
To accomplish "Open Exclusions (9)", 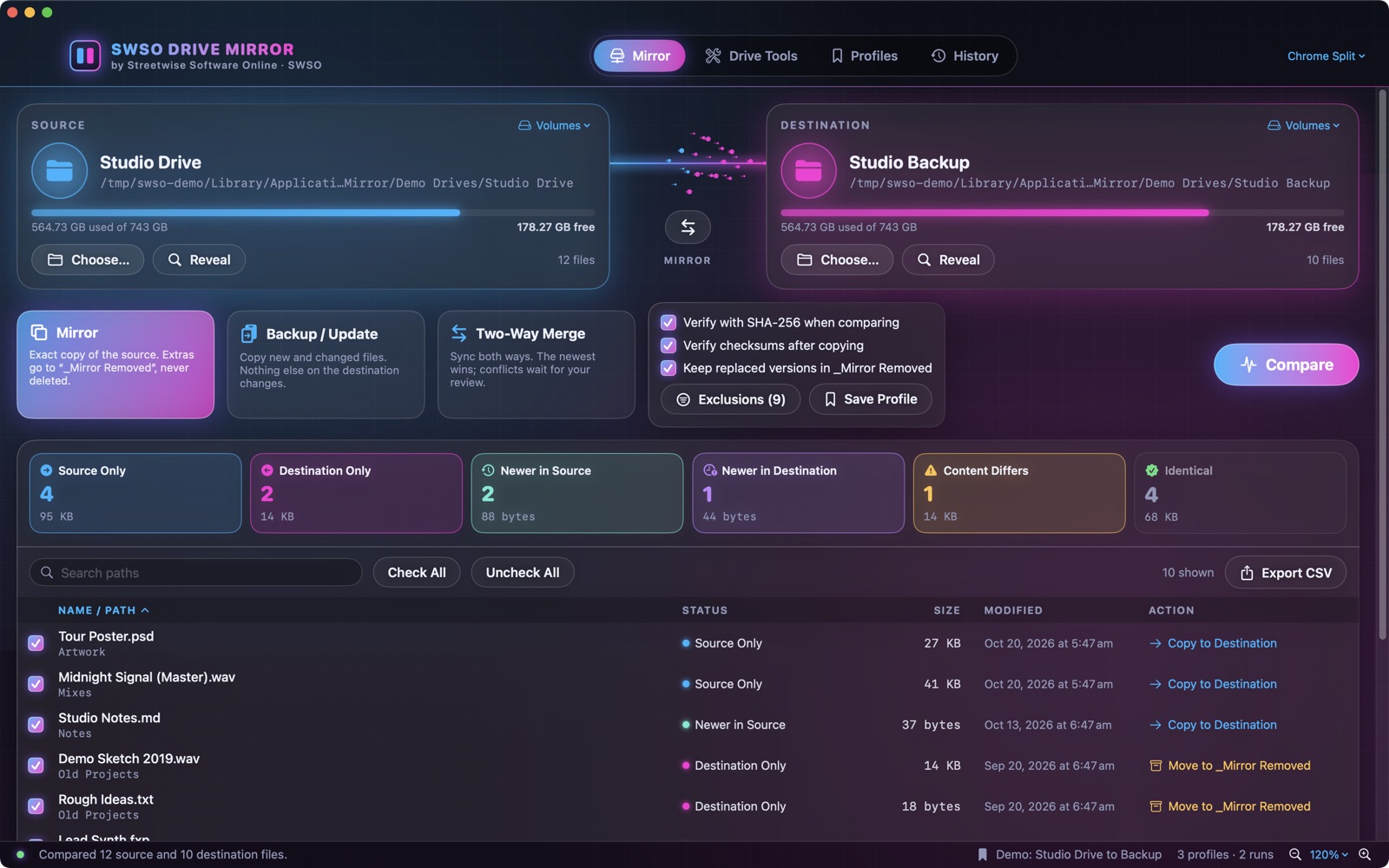I will [x=731, y=399].
